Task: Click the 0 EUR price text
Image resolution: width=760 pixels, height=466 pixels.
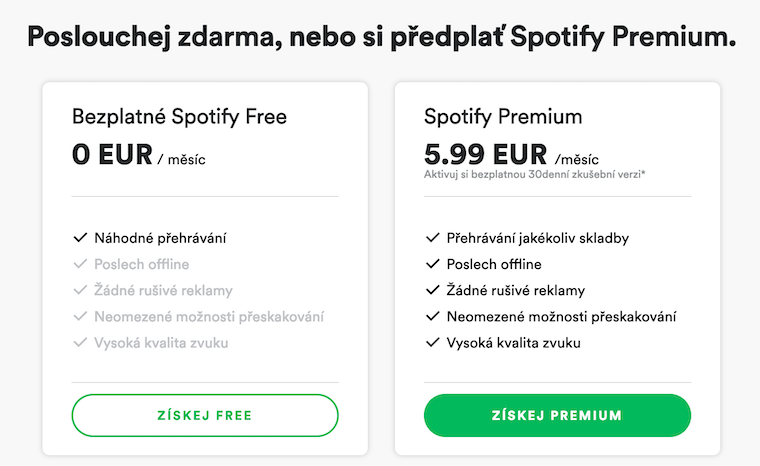Action: [x=112, y=155]
